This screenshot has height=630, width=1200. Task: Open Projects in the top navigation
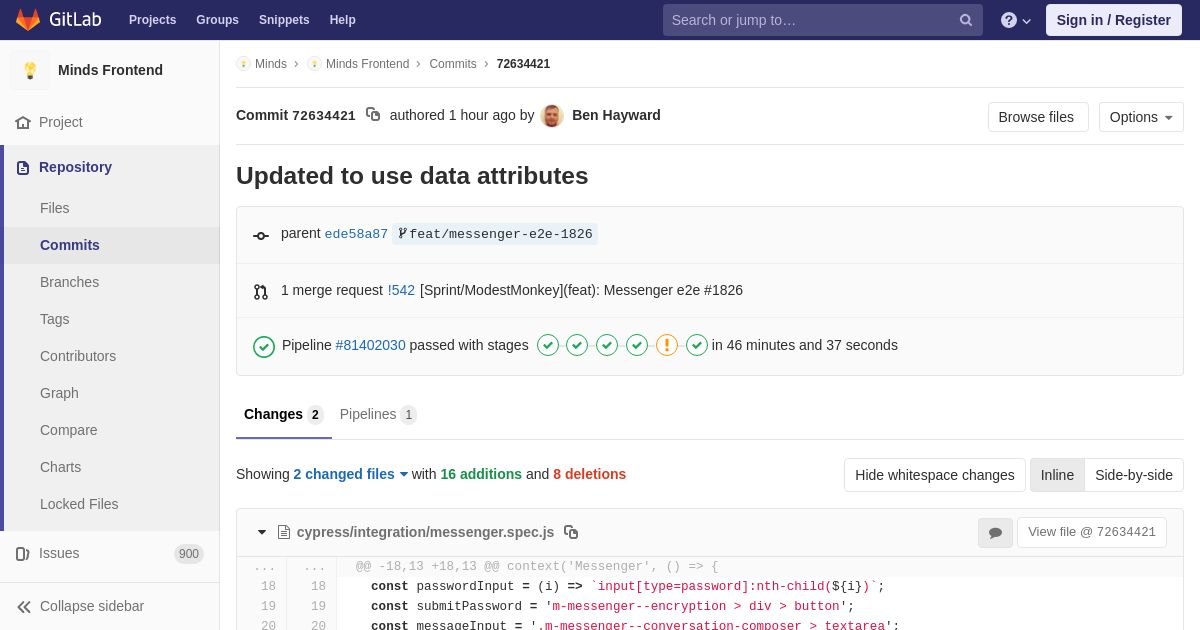pyautogui.click(x=152, y=20)
